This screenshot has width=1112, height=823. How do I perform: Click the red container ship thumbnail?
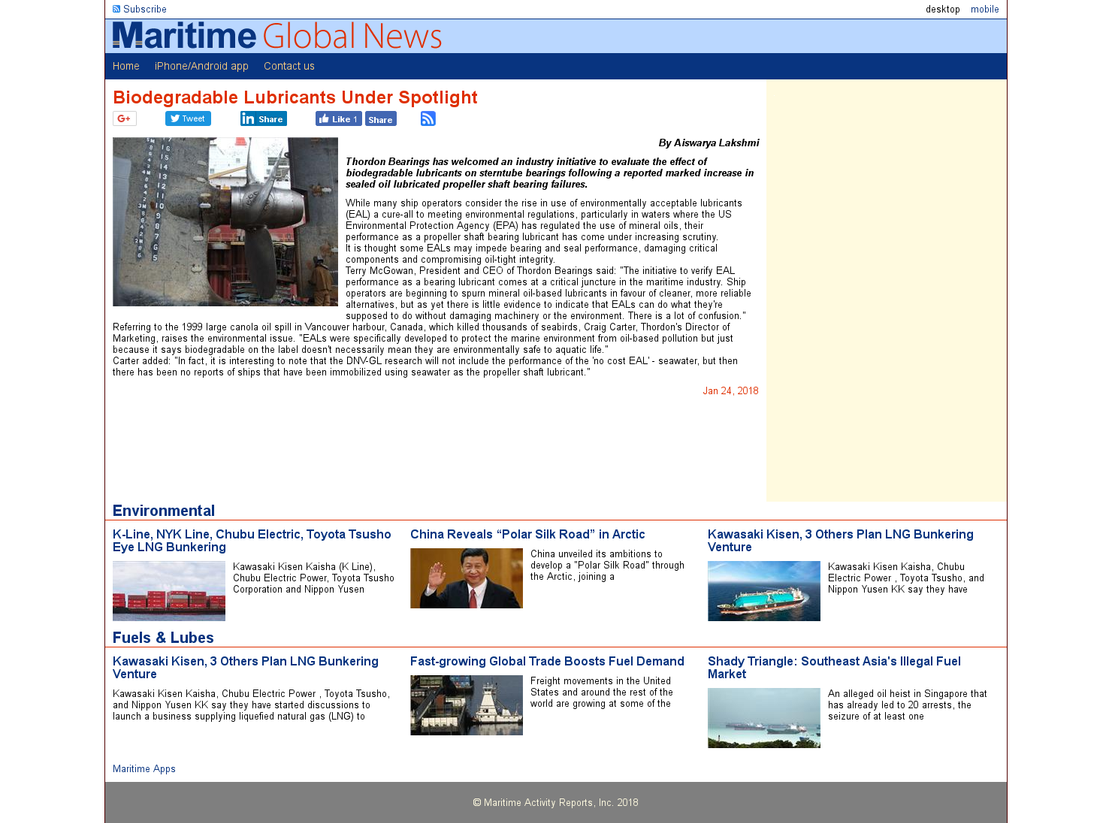pyautogui.click(x=169, y=591)
